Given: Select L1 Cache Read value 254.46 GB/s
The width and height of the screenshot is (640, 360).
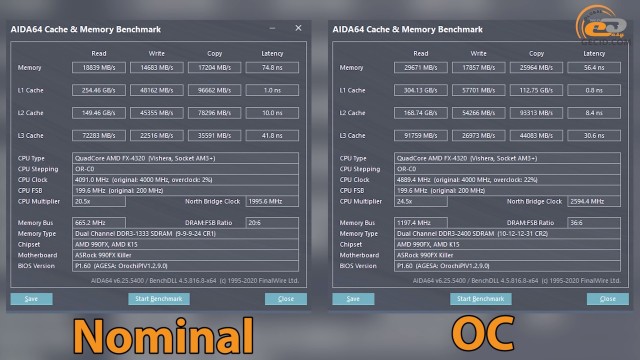Looking at the screenshot, I should point(99,90).
